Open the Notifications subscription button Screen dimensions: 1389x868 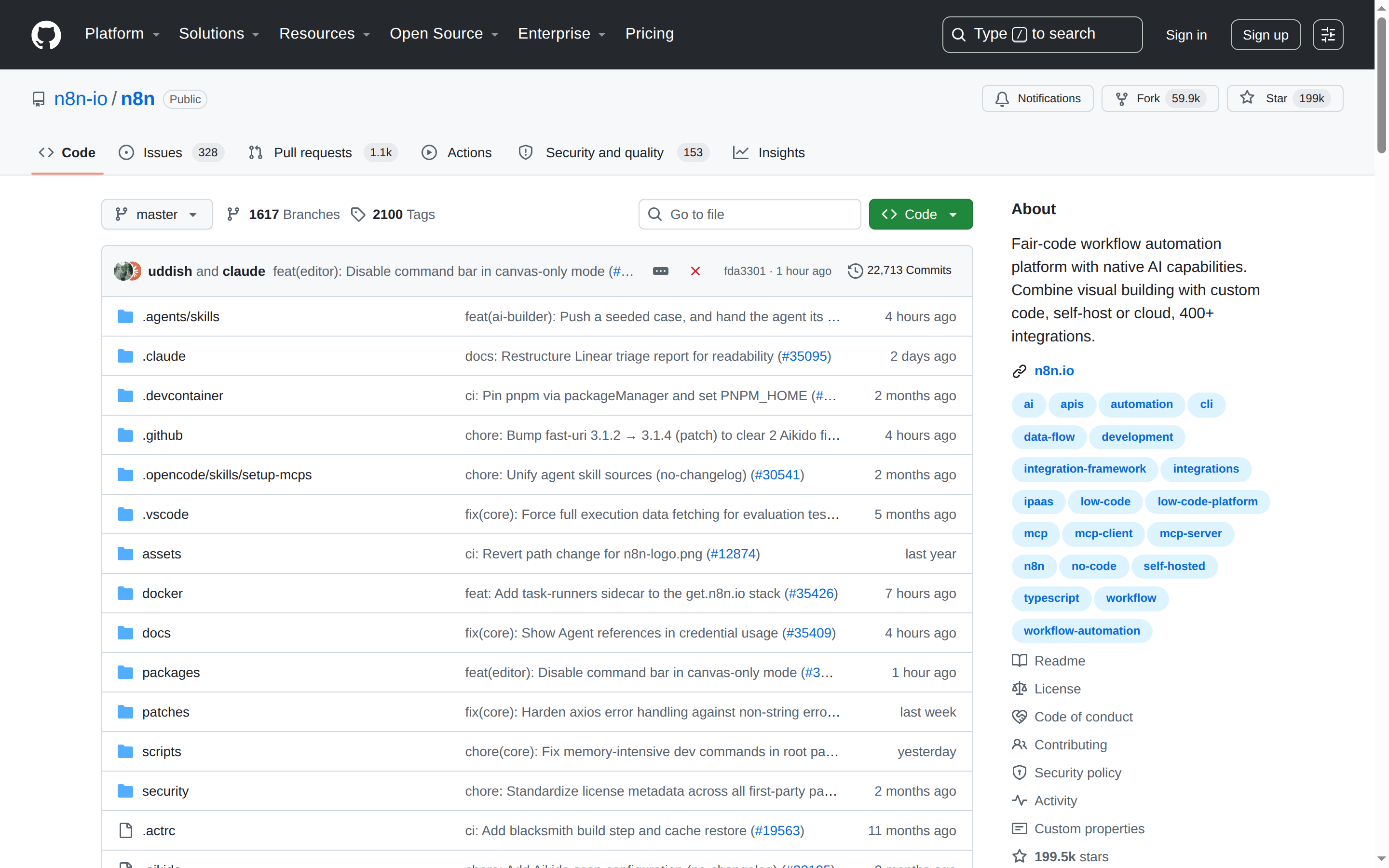pos(1037,99)
